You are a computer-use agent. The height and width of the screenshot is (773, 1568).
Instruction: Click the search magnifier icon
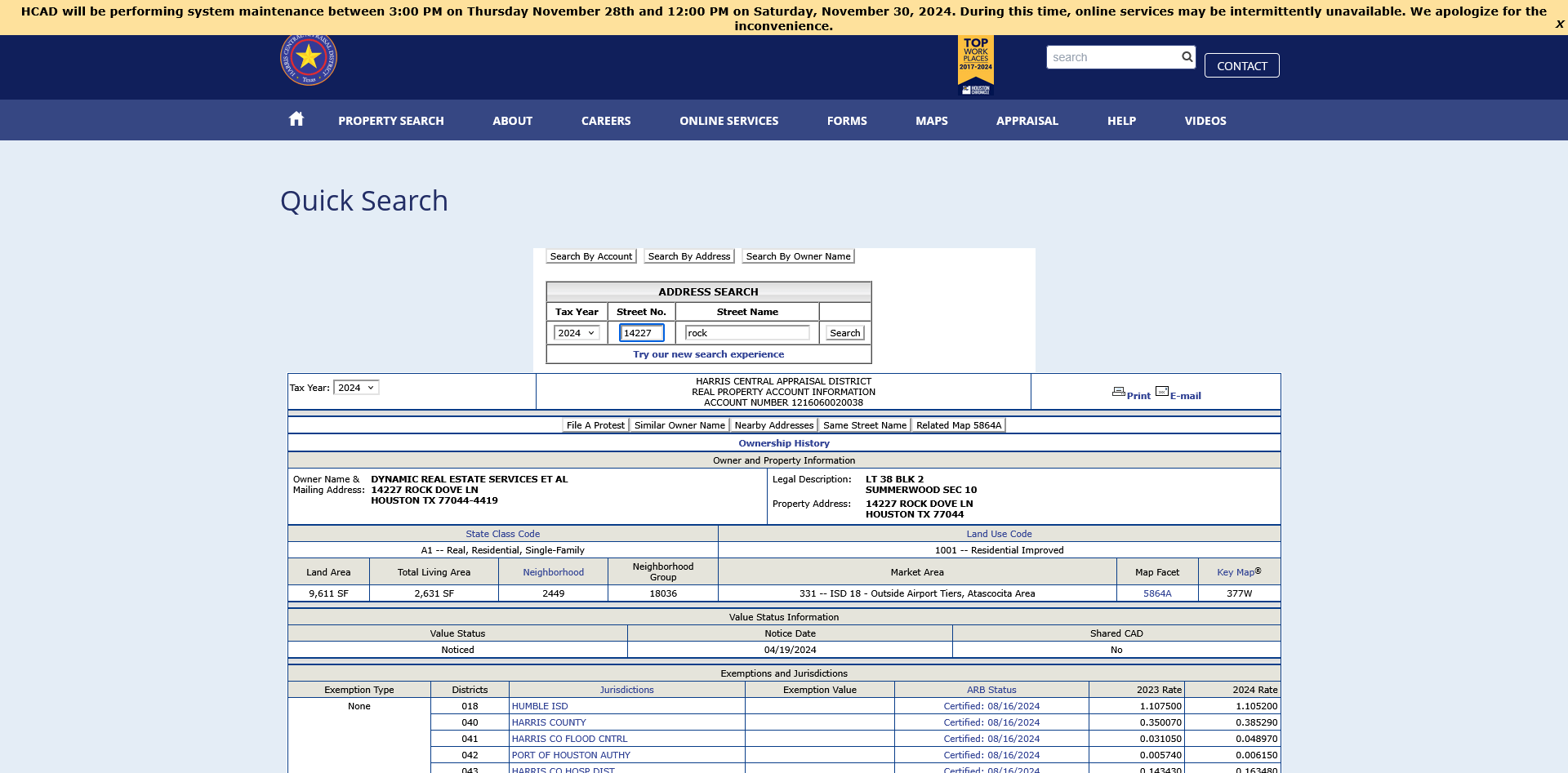tap(1187, 57)
